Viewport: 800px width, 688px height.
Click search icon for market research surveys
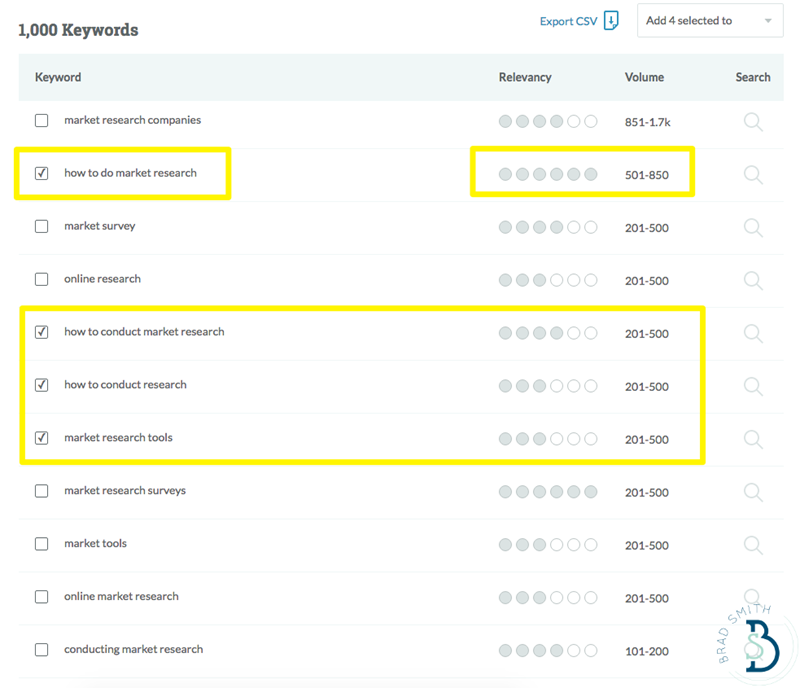click(753, 493)
